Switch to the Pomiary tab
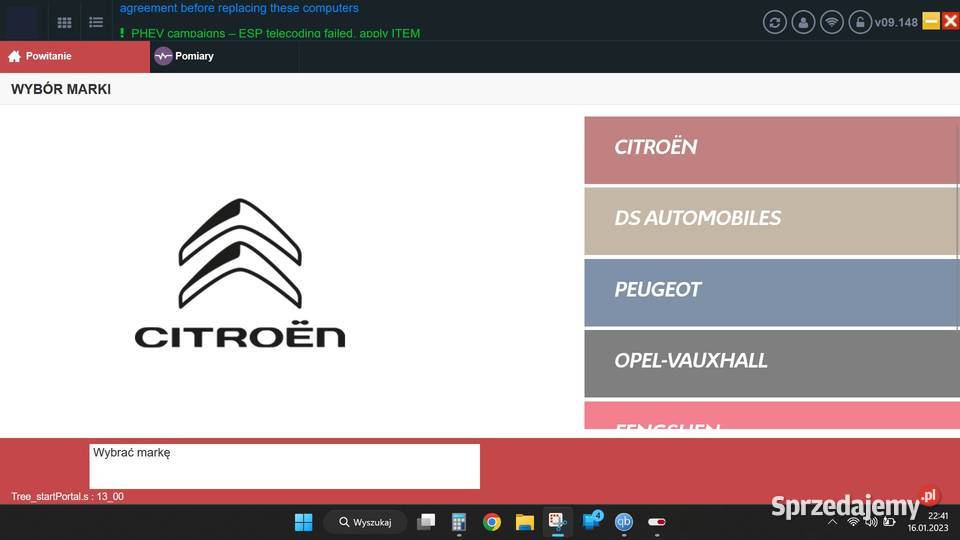The image size is (960, 540). pyautogui.click(x=224, y=56)
